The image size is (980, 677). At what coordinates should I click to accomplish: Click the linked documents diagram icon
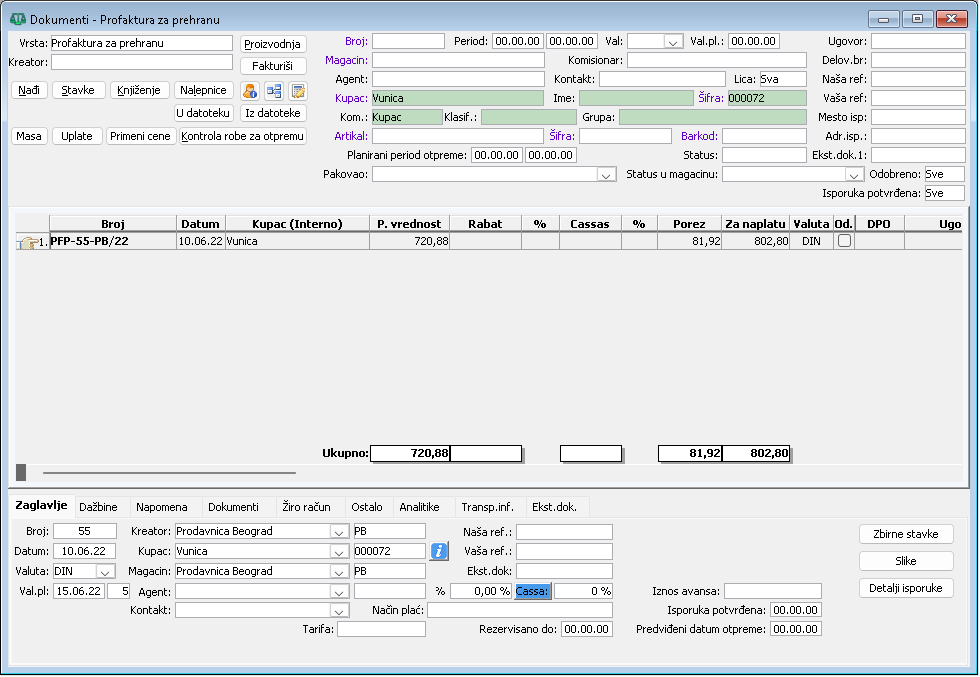274,91
